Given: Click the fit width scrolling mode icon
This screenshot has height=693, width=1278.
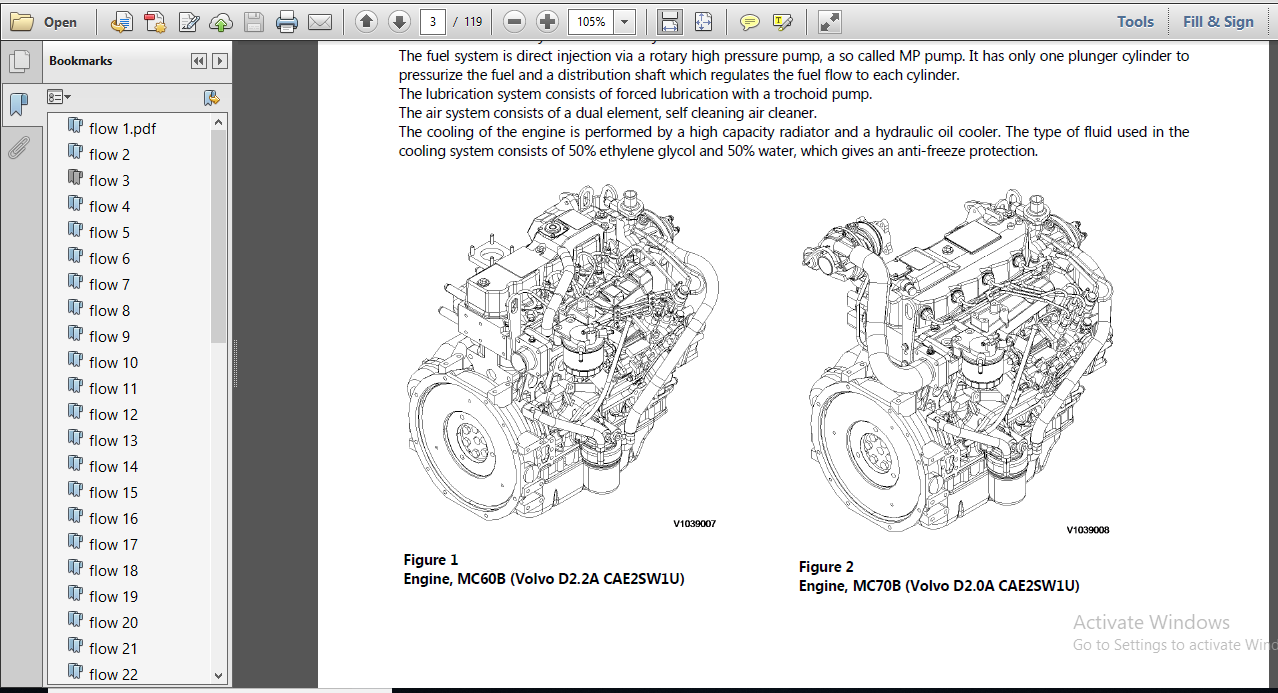Looking at the screenshot, I should [670, 21].
